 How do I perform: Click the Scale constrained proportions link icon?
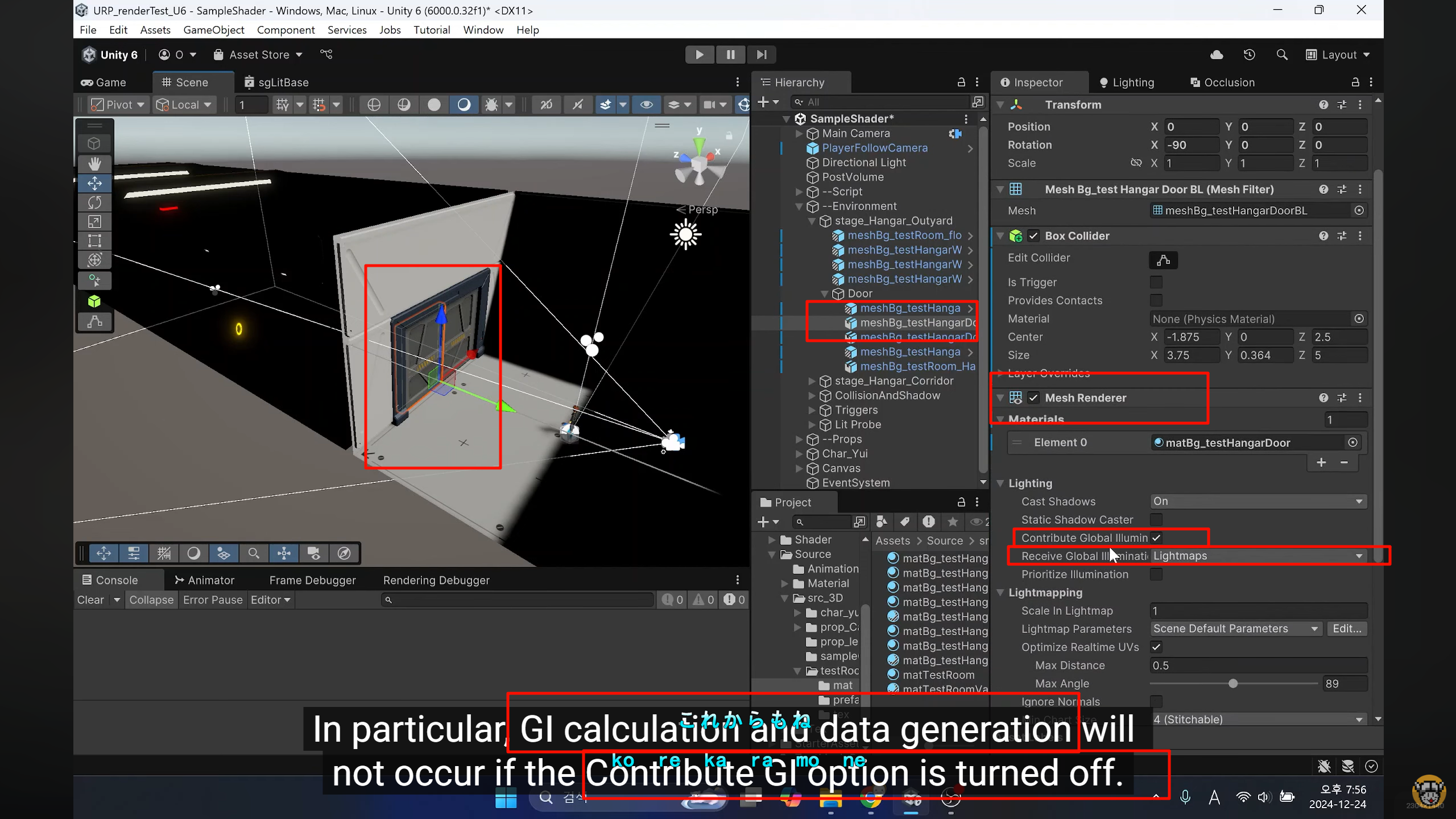click(x=1136, y=163)
